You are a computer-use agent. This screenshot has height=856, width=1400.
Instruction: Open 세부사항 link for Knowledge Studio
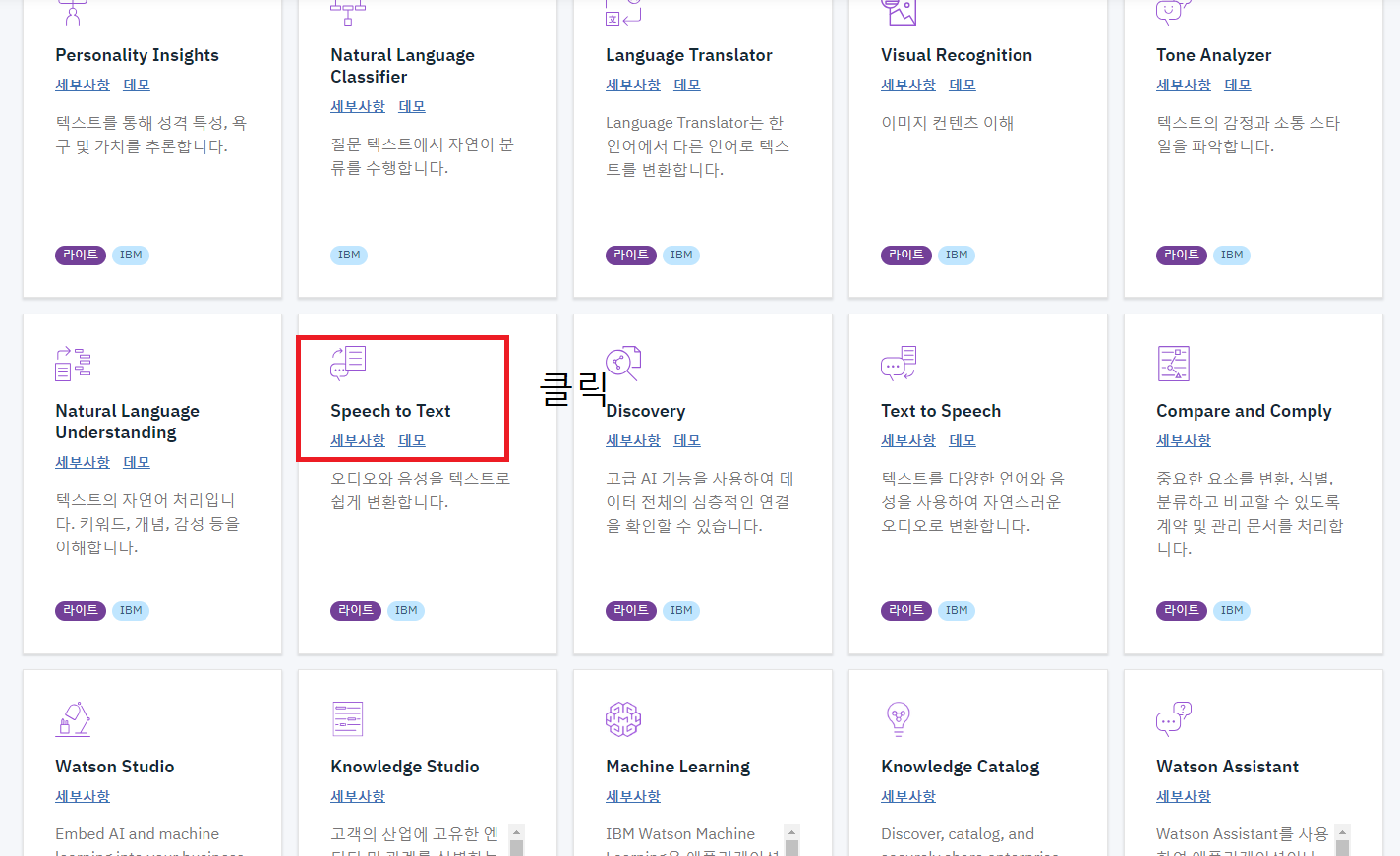point(358,797)
